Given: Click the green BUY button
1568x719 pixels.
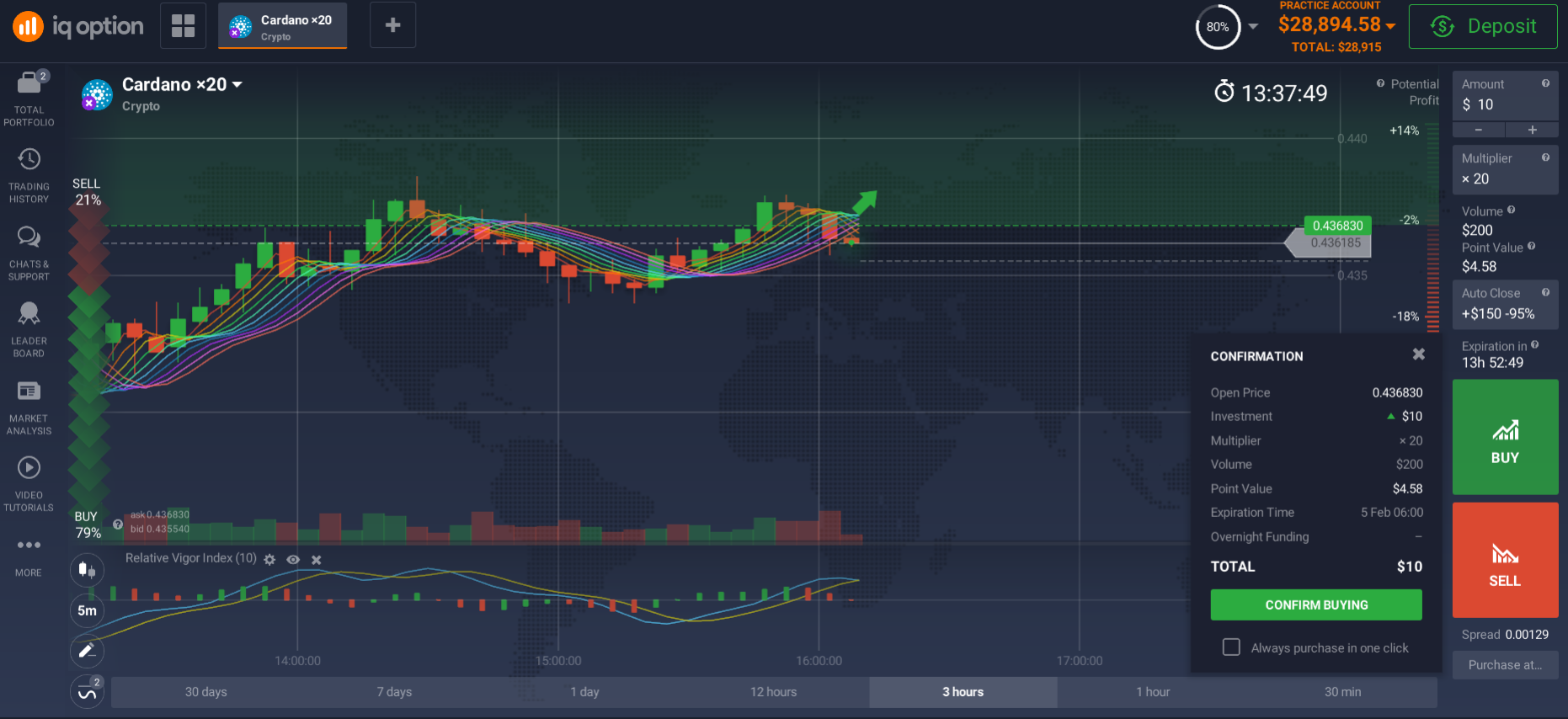Looking at the screenshot, I should click(x=1505, y=437).
